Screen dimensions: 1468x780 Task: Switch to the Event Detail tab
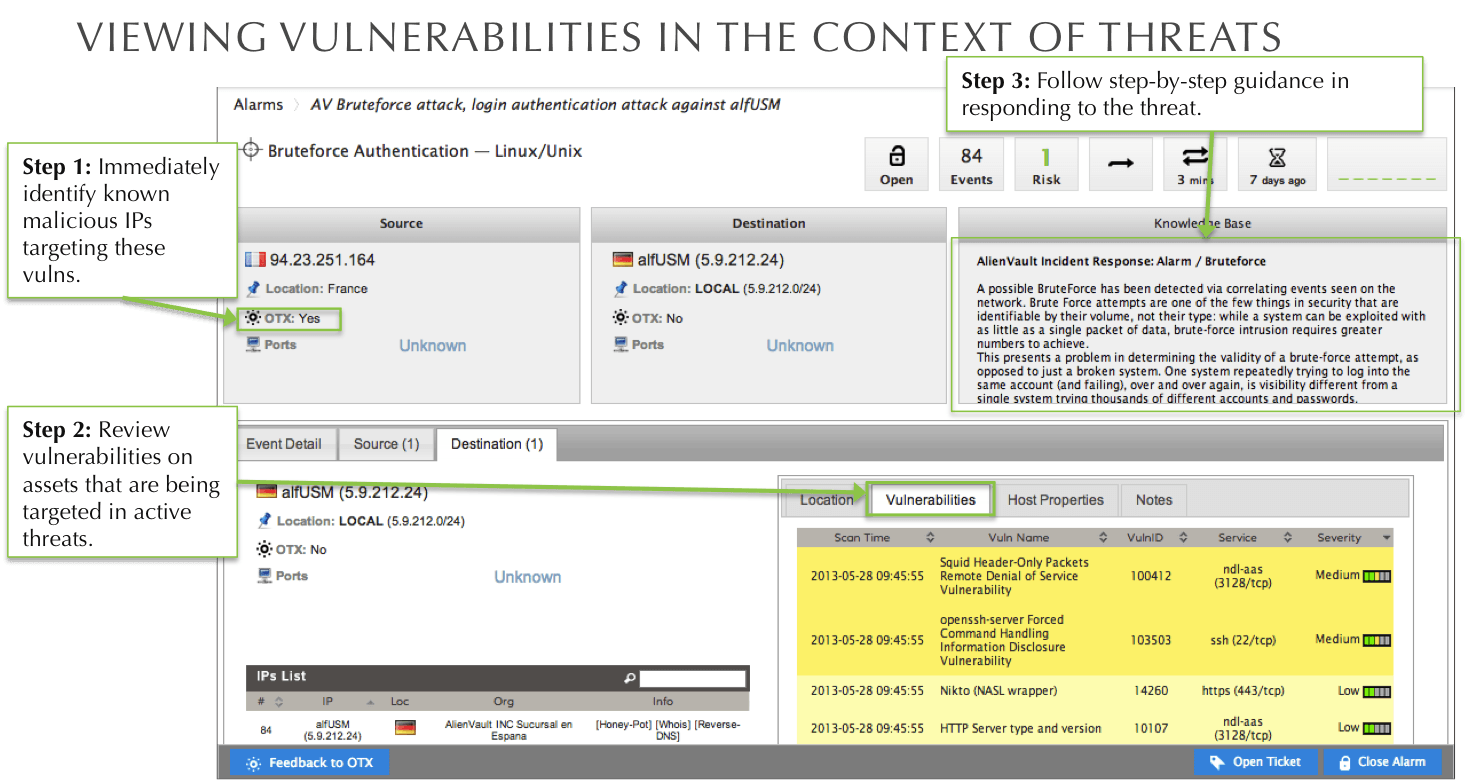(x=284, y=444)
